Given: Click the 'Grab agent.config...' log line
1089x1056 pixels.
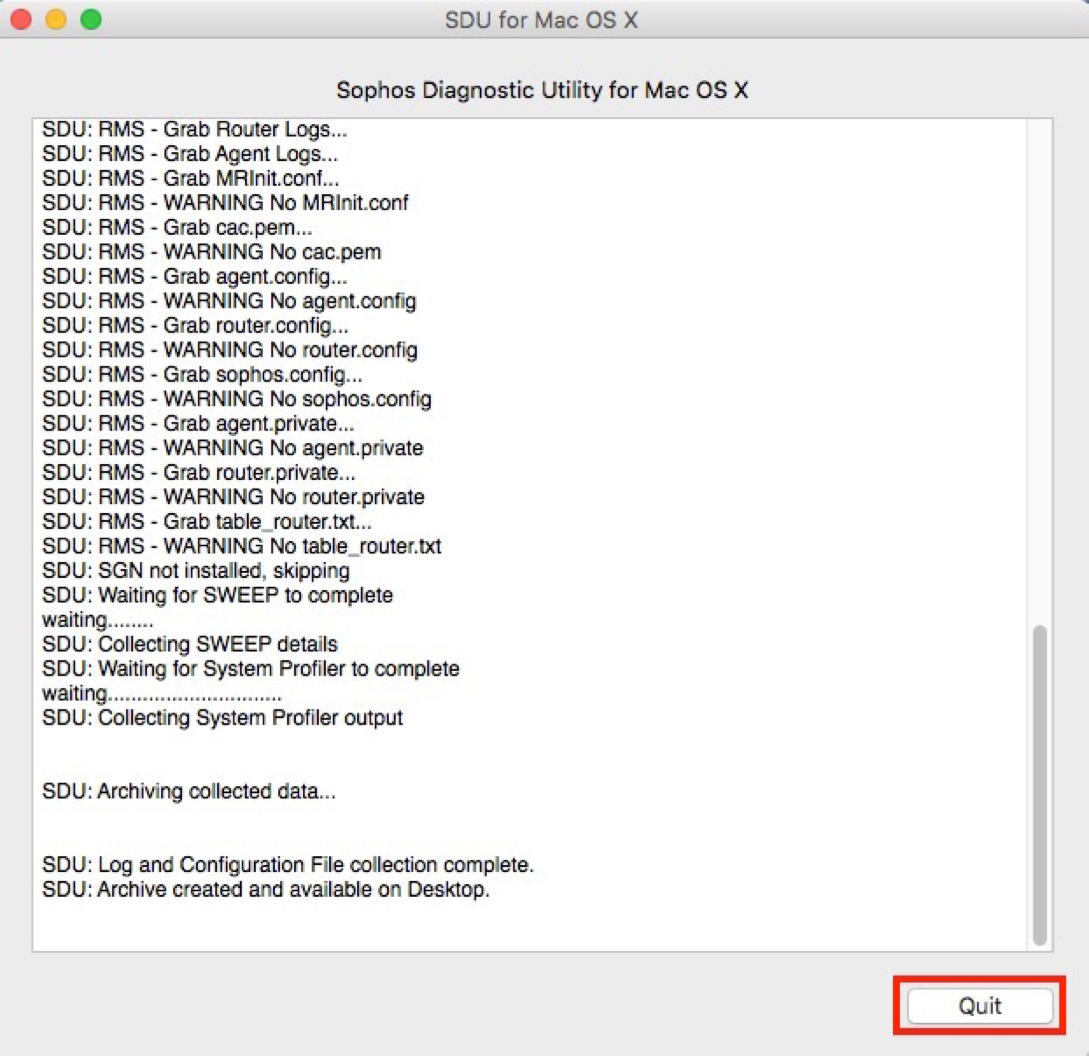Looking at the screenshot, I should (x=194, y=277).
